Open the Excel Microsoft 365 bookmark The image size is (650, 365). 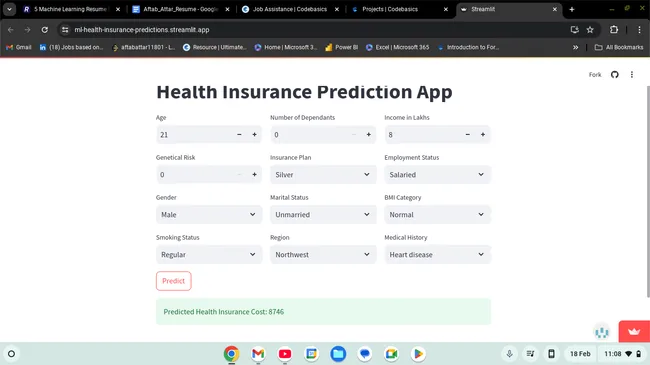point(398,47)
